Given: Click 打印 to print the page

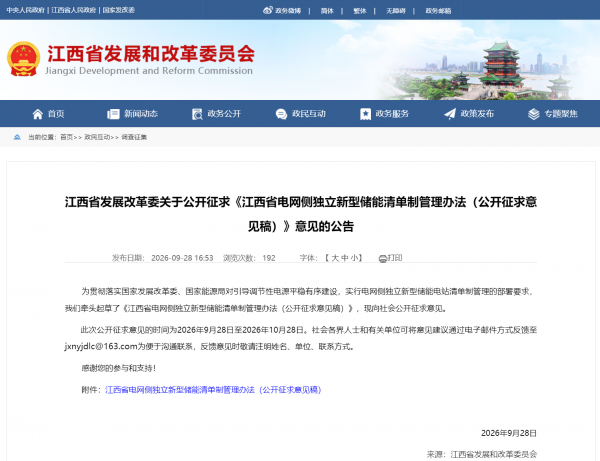Looking at the screenshot, I should 395,258.
